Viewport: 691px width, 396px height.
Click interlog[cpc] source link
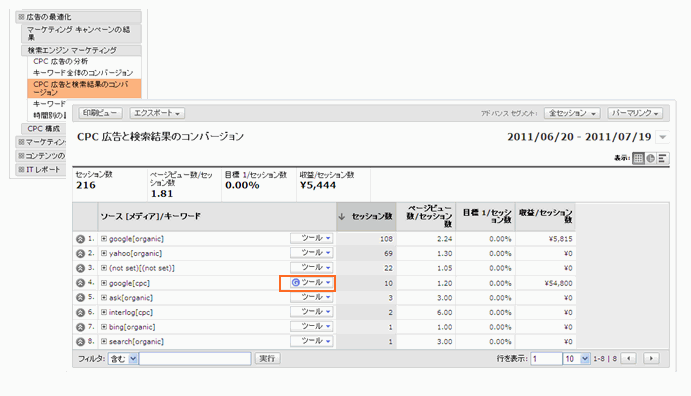pos(130,312)
